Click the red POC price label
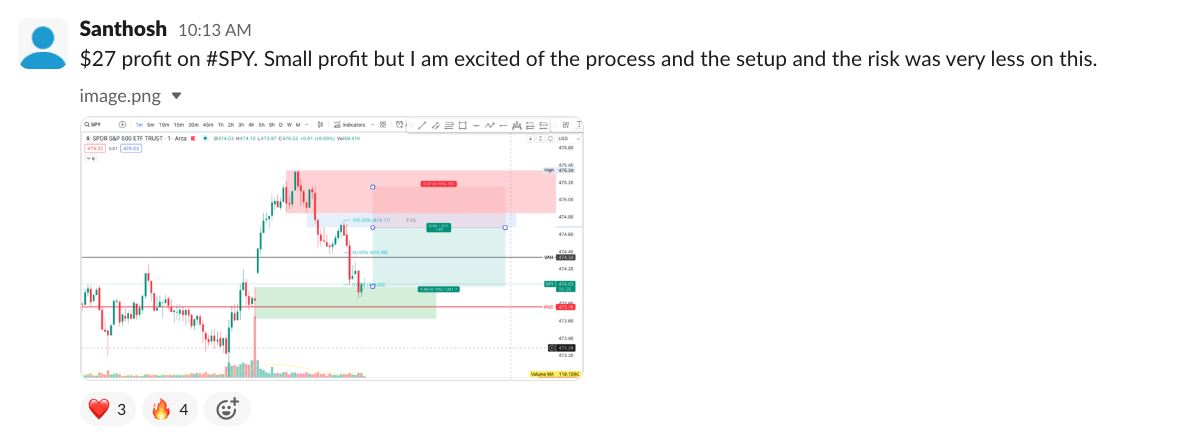Screen dimensions: 1188x438 point(566,307)
